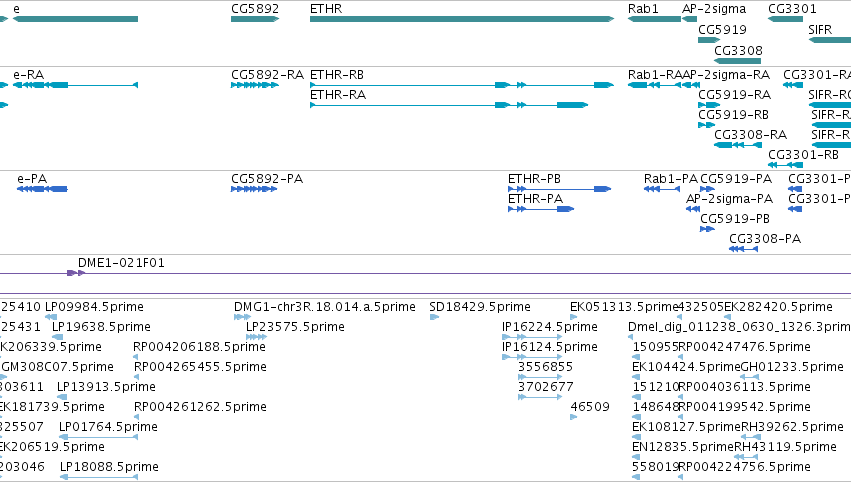The width and height of the screenshot is (851, 482).
Task: Select the LP09984.5prime EST label
Action: 94,307
